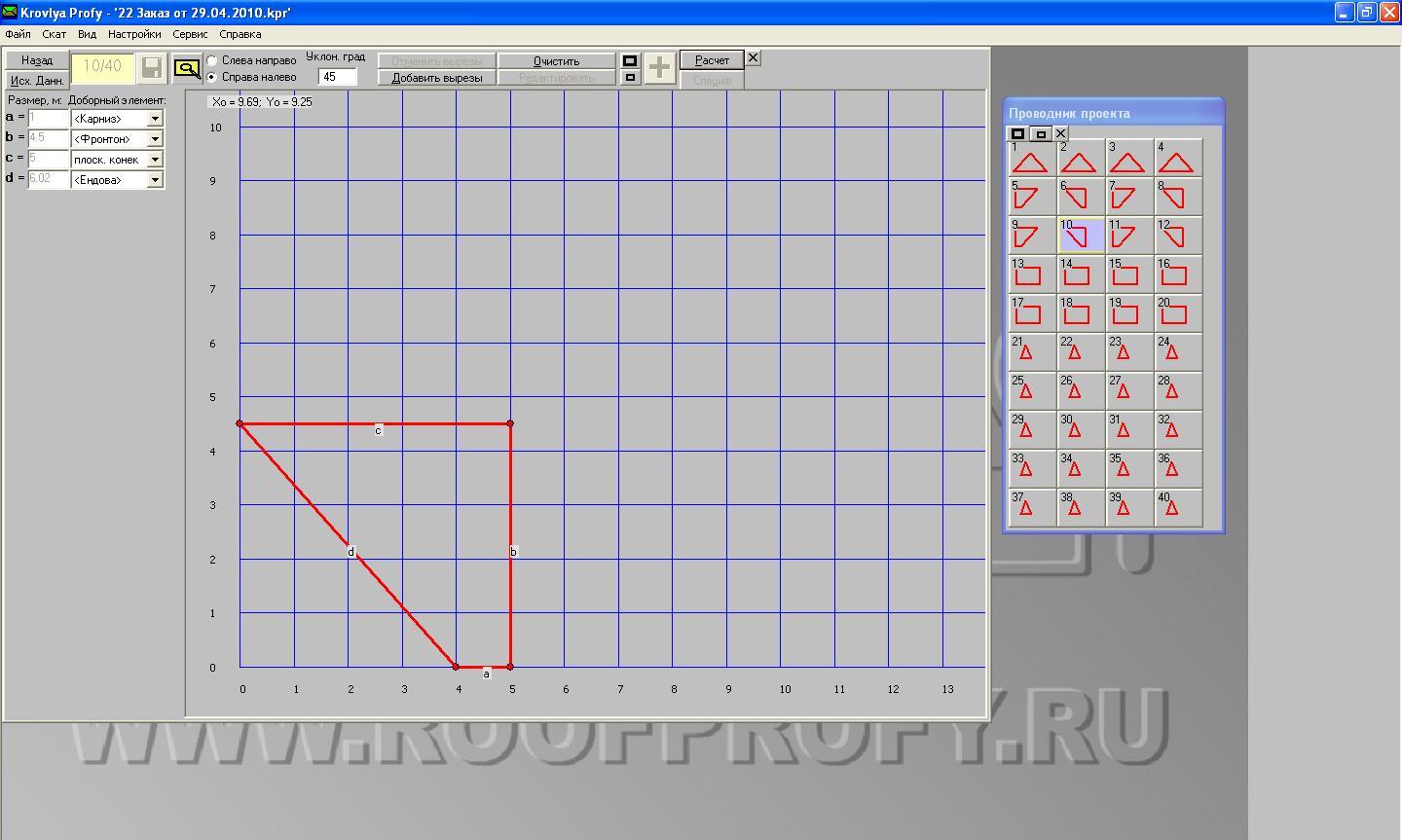This screenshot has width=1402, height=840.
Task: Click the Расчет button
Action: tap(712, 60)
